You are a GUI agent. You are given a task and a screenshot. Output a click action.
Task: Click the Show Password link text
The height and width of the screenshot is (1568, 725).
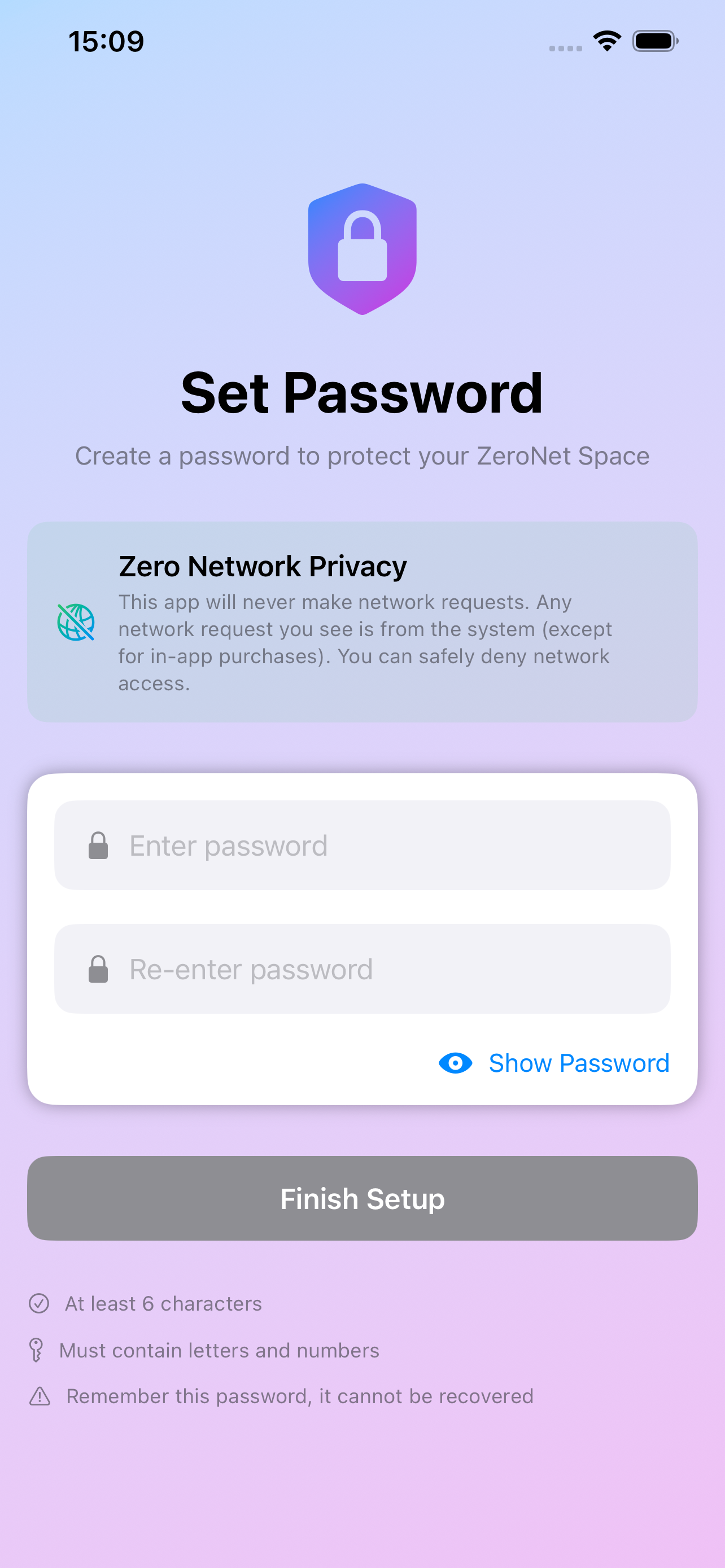578,1063
